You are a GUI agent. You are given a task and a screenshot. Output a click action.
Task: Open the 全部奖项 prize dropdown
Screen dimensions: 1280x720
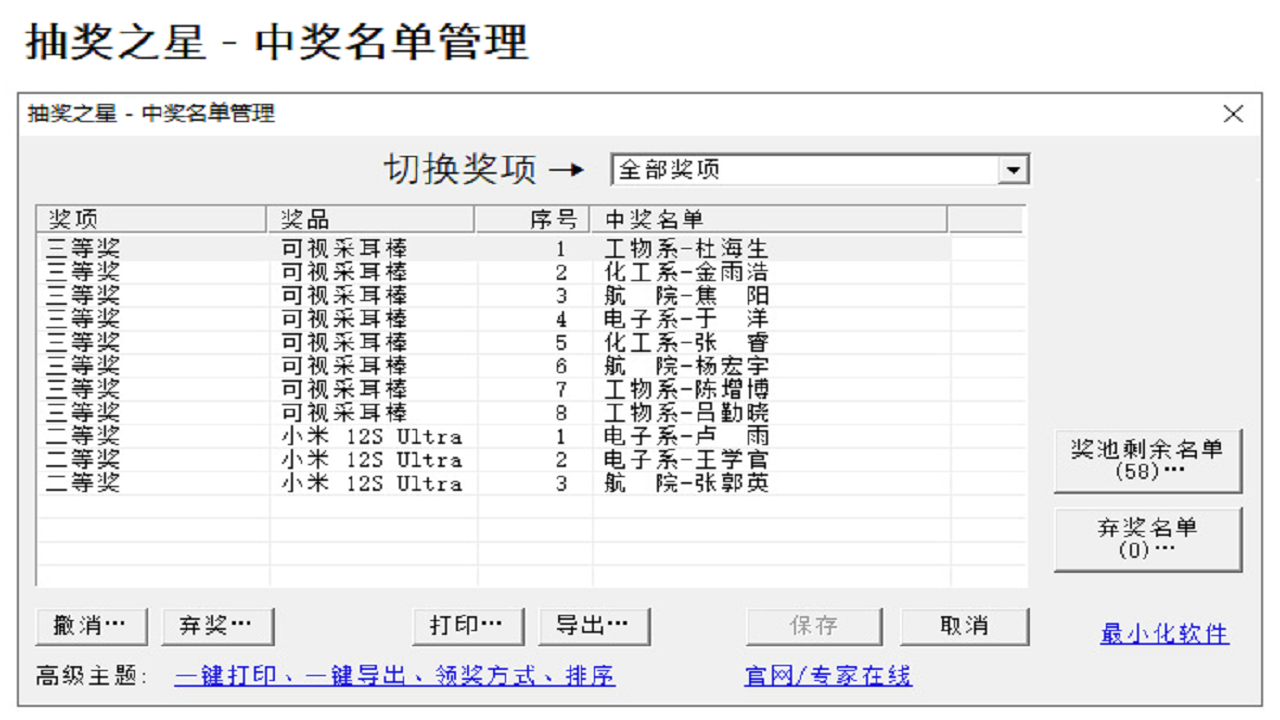(x=800, y=168)
